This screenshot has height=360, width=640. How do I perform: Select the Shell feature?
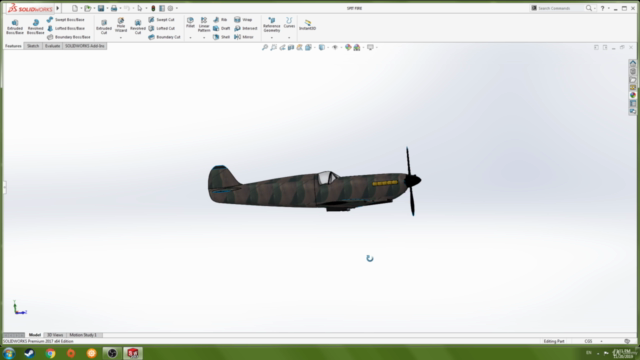tap(221, 37)
